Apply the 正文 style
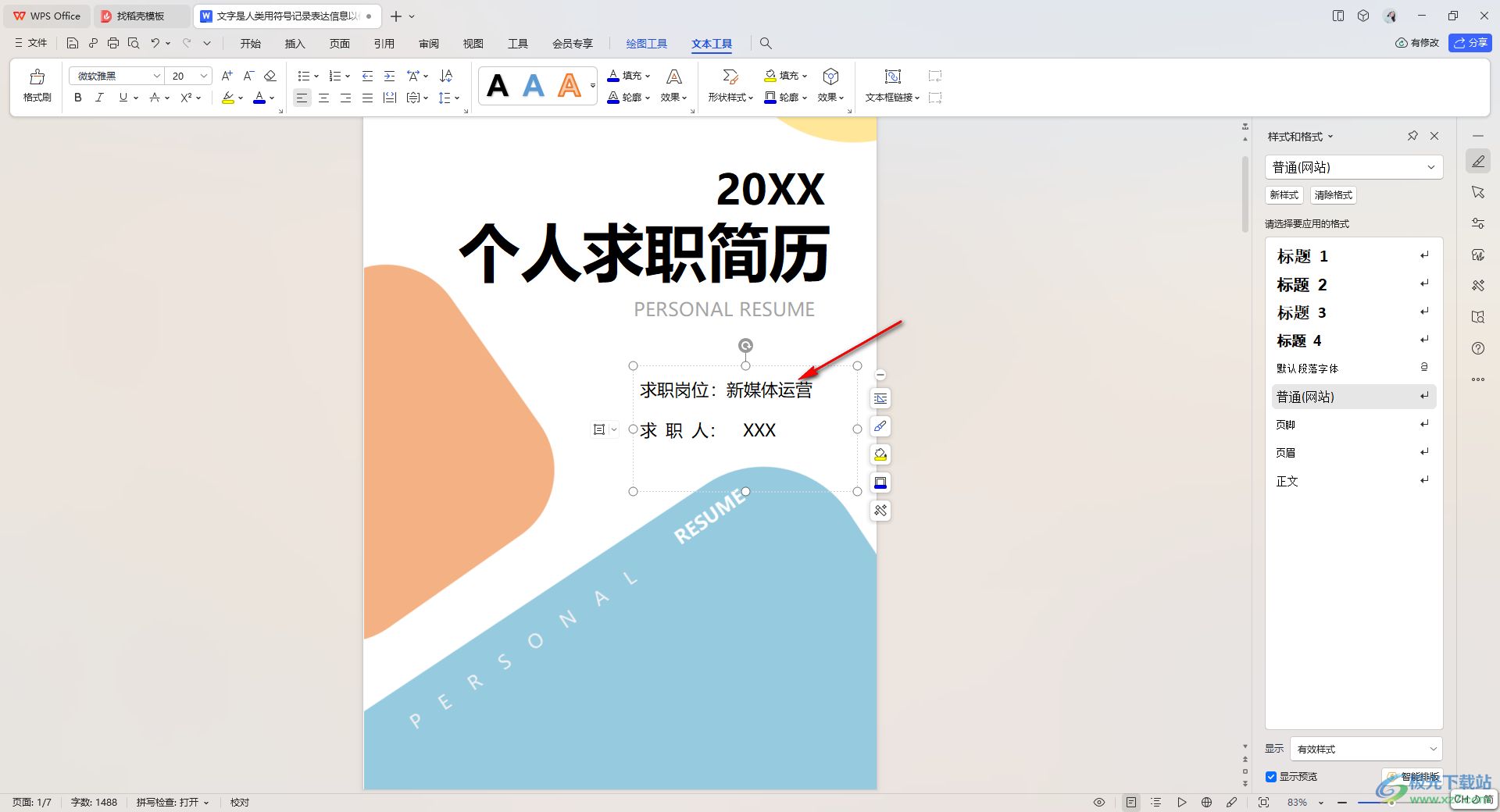The width and height of the screenshot is (1500, 812). 1354,481
